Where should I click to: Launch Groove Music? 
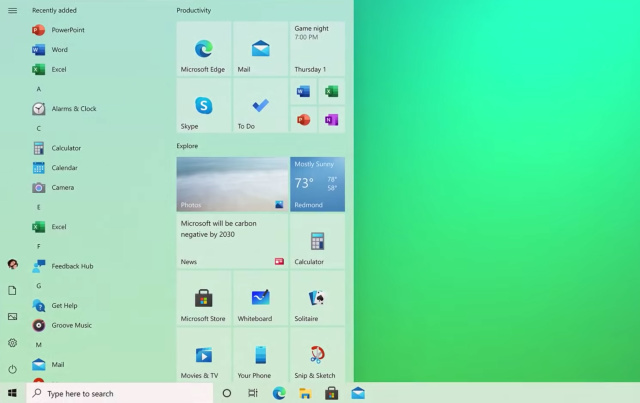coord(62,325)
